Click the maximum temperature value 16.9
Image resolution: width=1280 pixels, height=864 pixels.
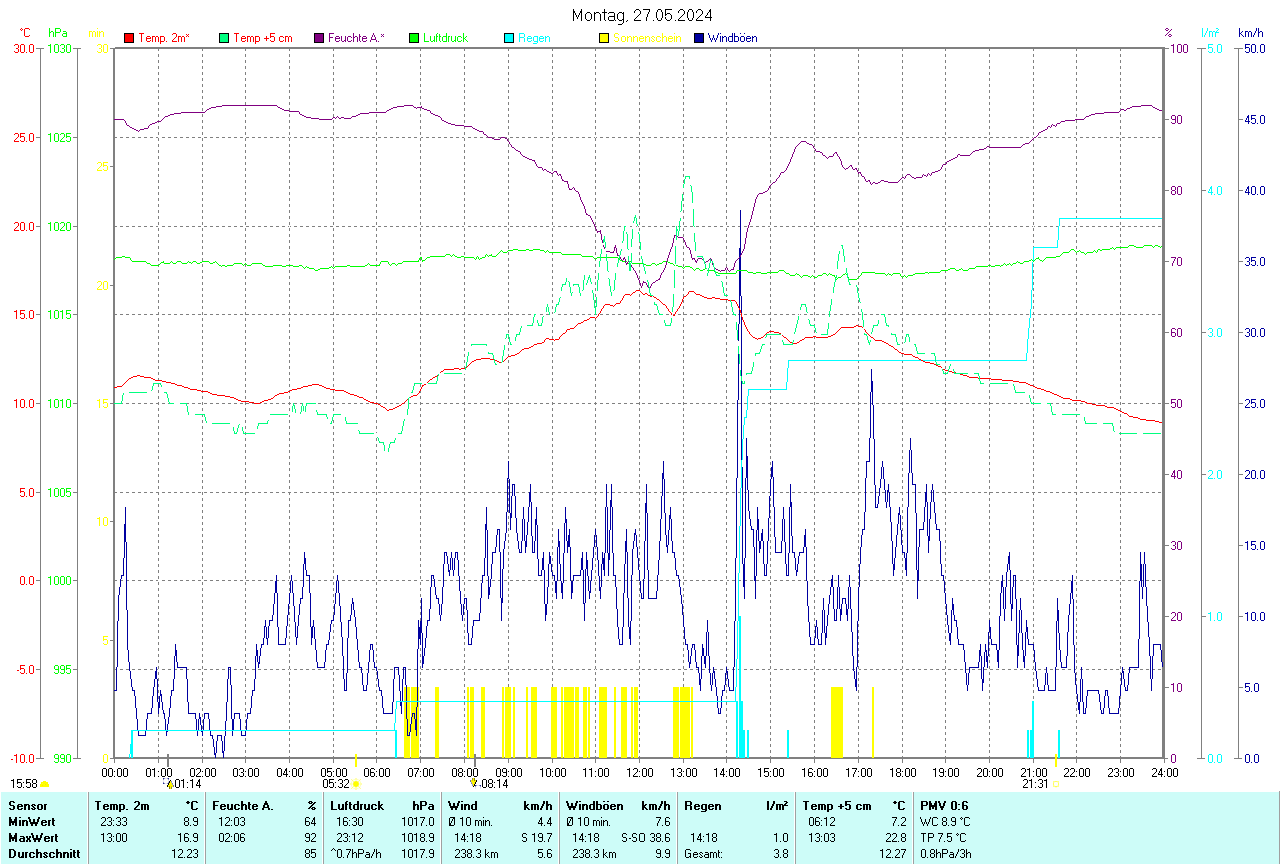[x=187, y=838]
